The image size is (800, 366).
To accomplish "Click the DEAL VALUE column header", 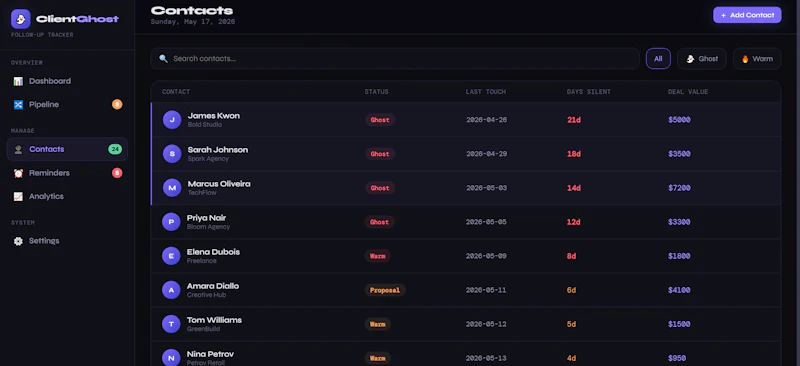I will point(688,92).
